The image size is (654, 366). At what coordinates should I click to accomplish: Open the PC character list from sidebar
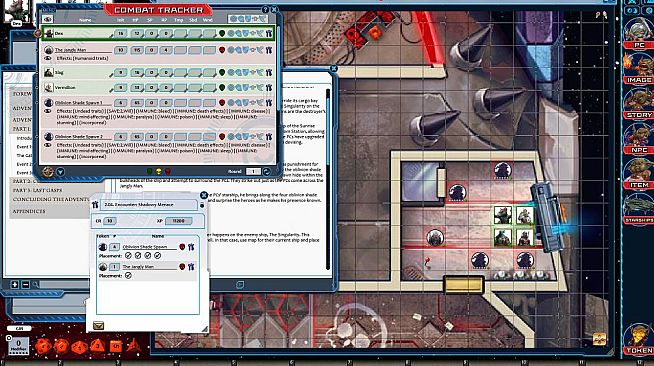coord(639,34)
